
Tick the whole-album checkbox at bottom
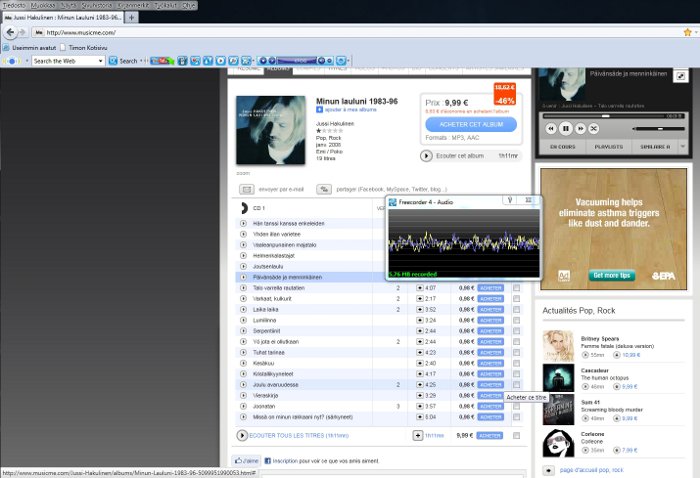click(517, 435)
